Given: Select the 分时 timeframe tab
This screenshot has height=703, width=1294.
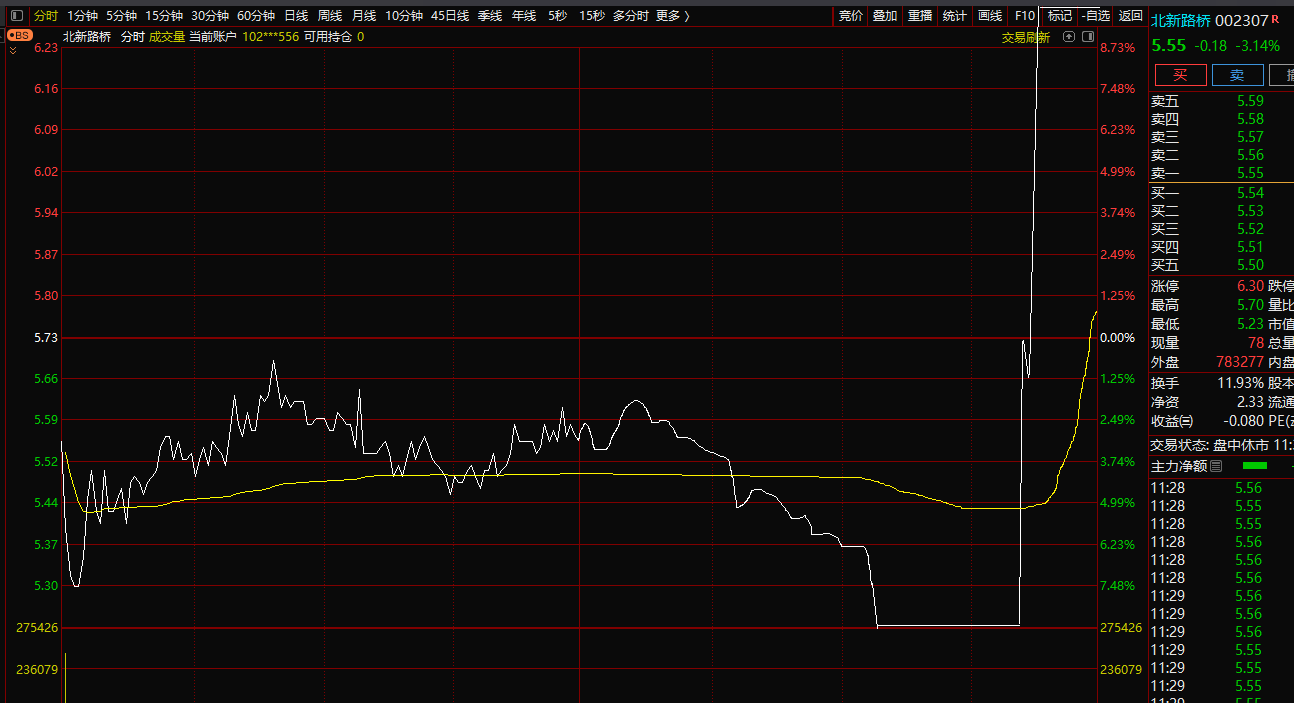Looking at the screenshot, I should pyautogui.click(x=46, y=16).
